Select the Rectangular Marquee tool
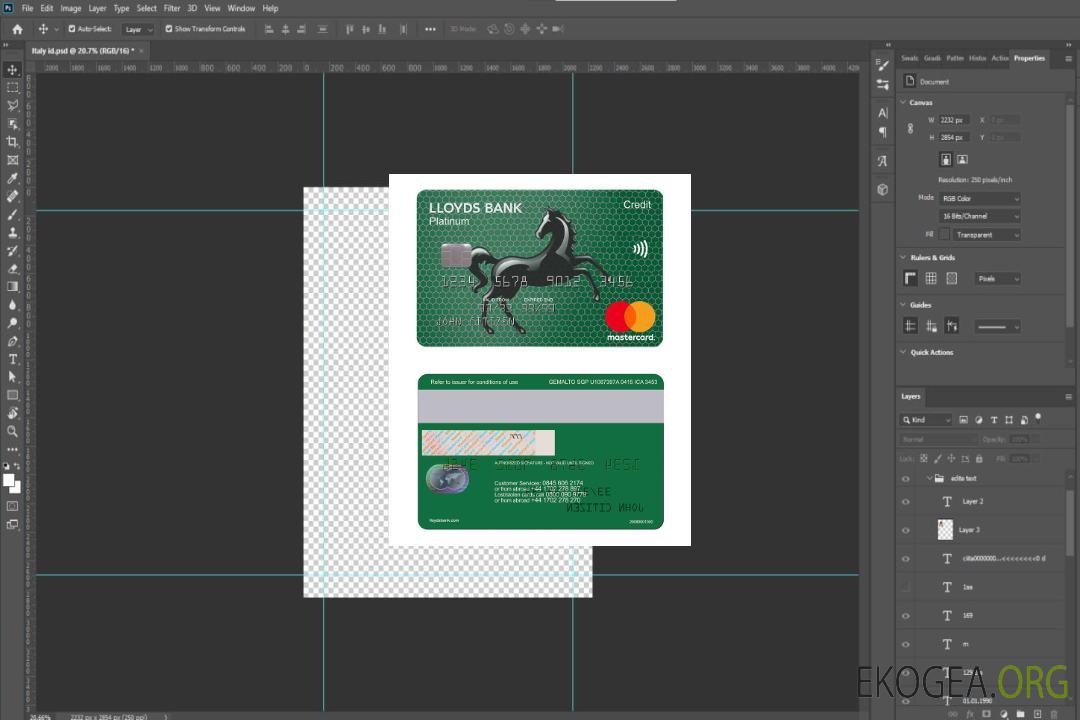The height and width of the screenshot is (720, 1080). (12, 88)
